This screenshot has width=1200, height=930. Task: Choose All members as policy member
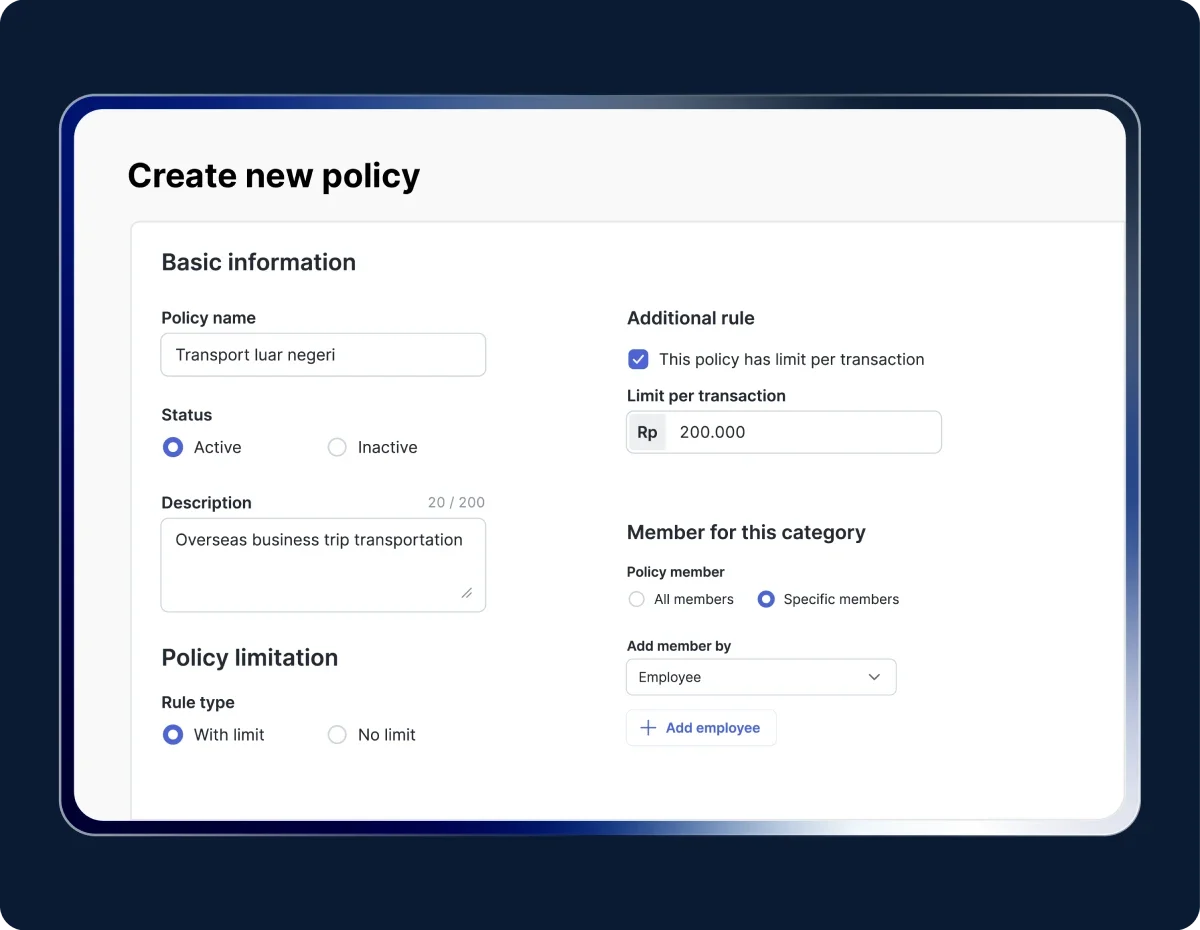[636, 599]
